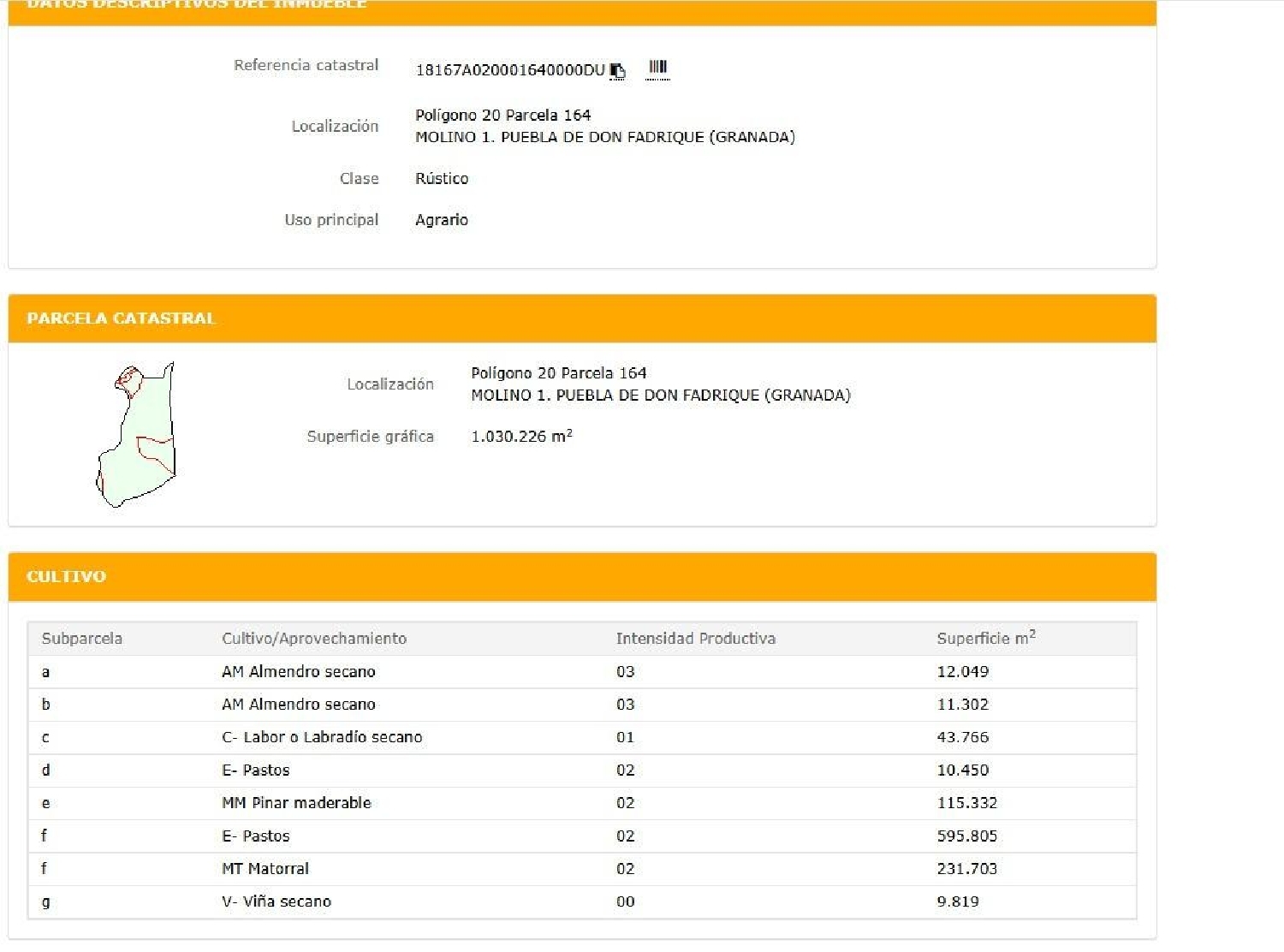Image resolution: width=1284 pixels, height=952 pixels.
Task: Click the Superficie m² column header
Action: click(985, 639)
